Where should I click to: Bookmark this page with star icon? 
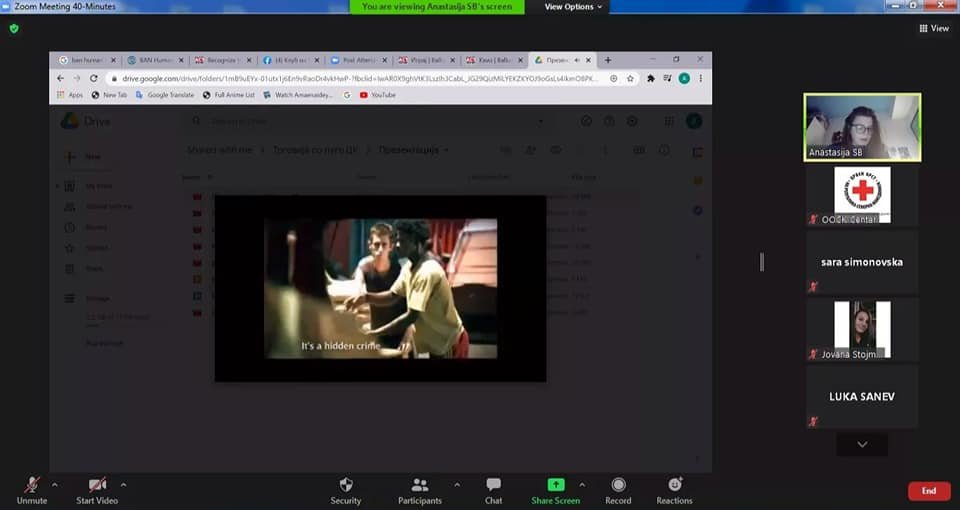[630, 78]
